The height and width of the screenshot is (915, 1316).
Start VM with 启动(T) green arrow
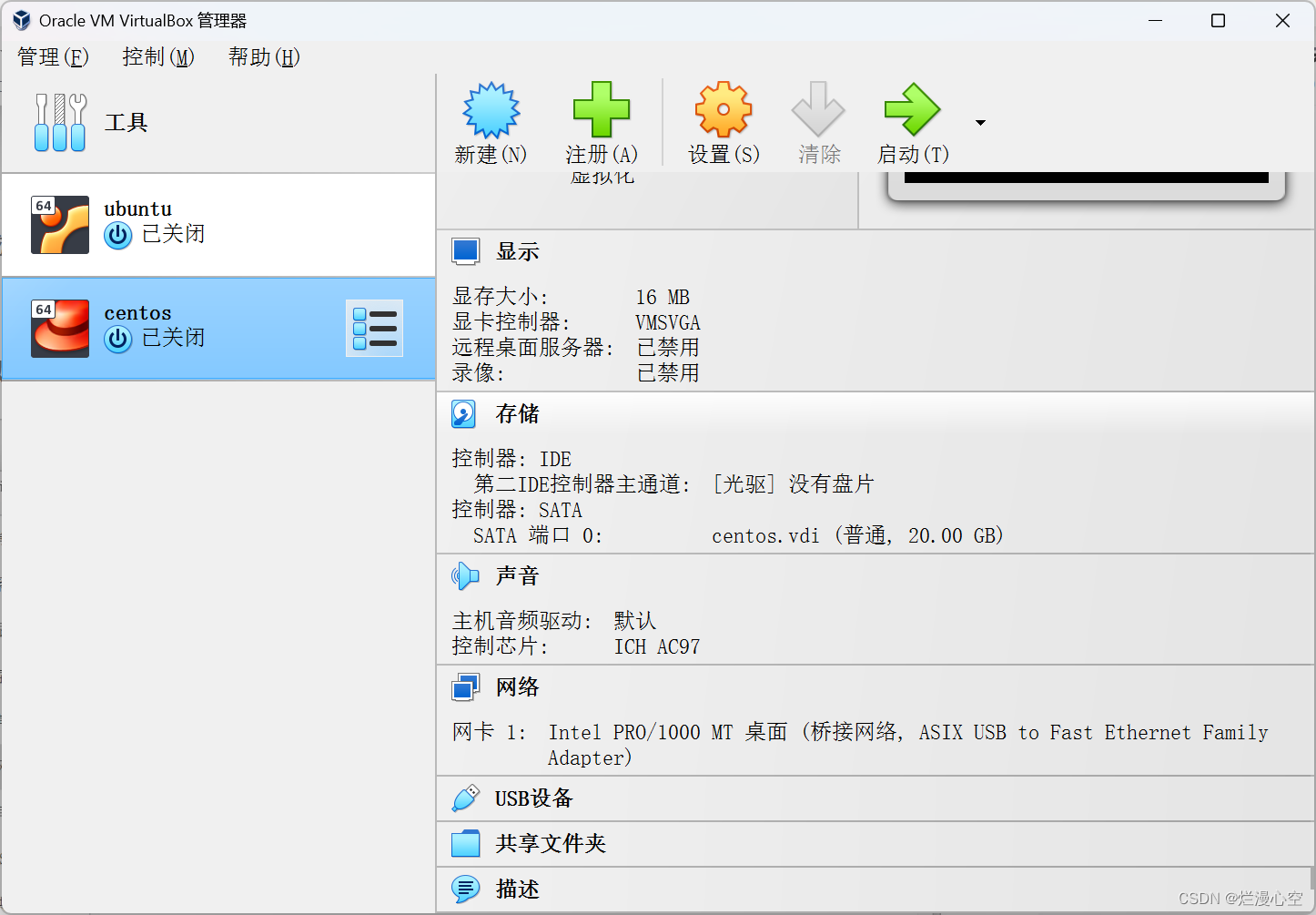[x=912, y=109]
